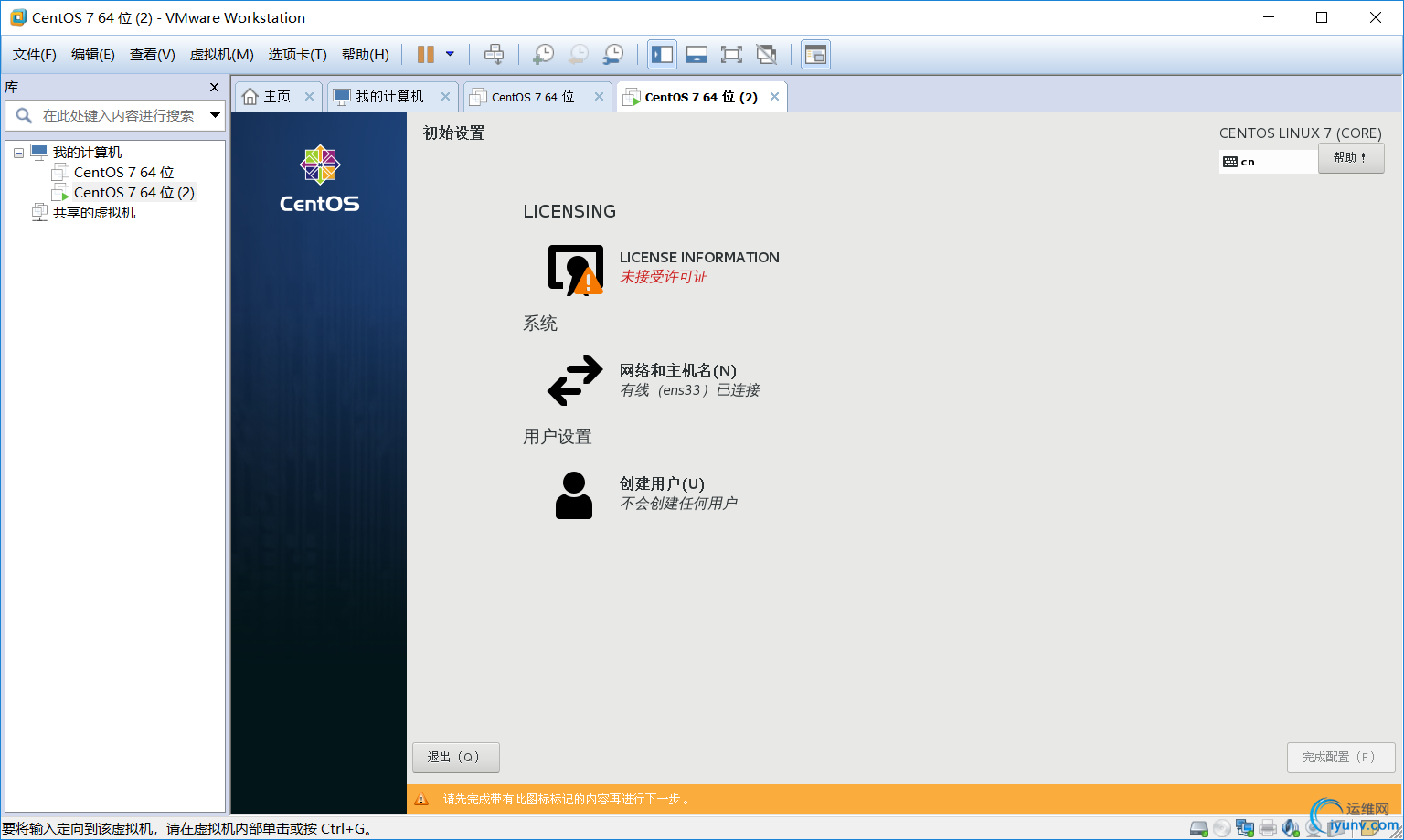Maximize the VMware Workstation window
The height and width of the screenshot is (840, 1404).
point(1322,17)
